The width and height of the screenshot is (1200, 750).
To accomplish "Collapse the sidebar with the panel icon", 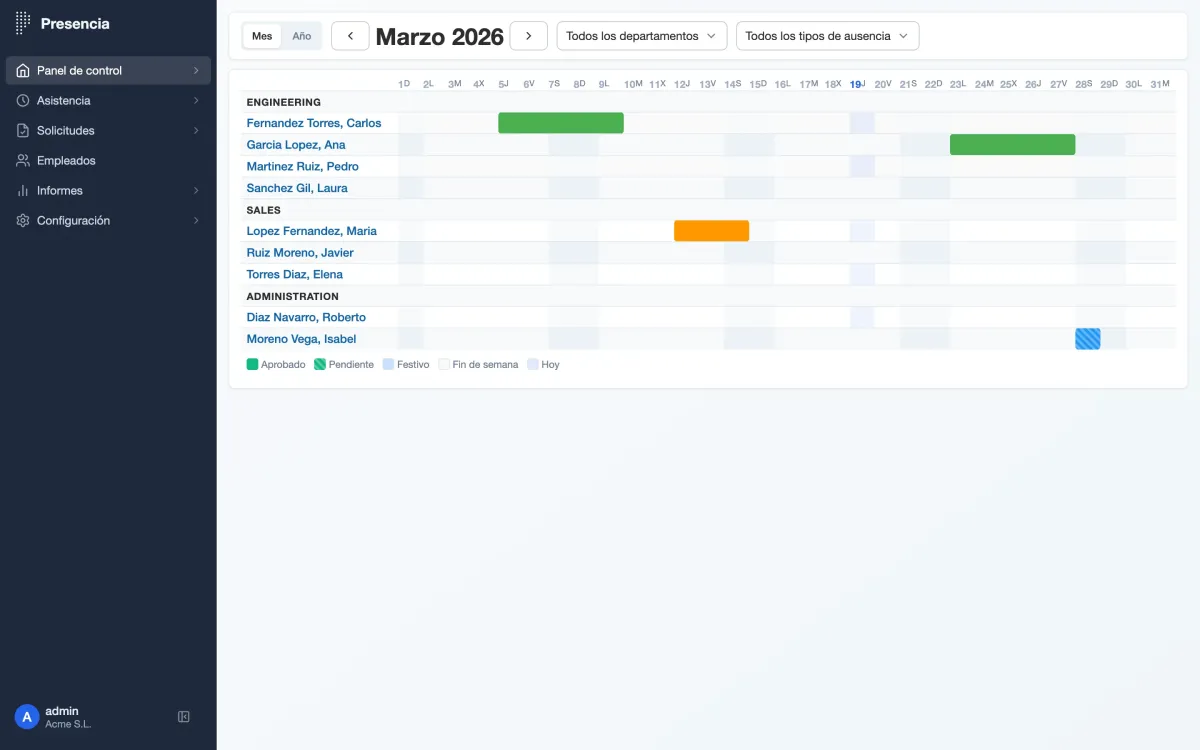I will coord(184,717).
